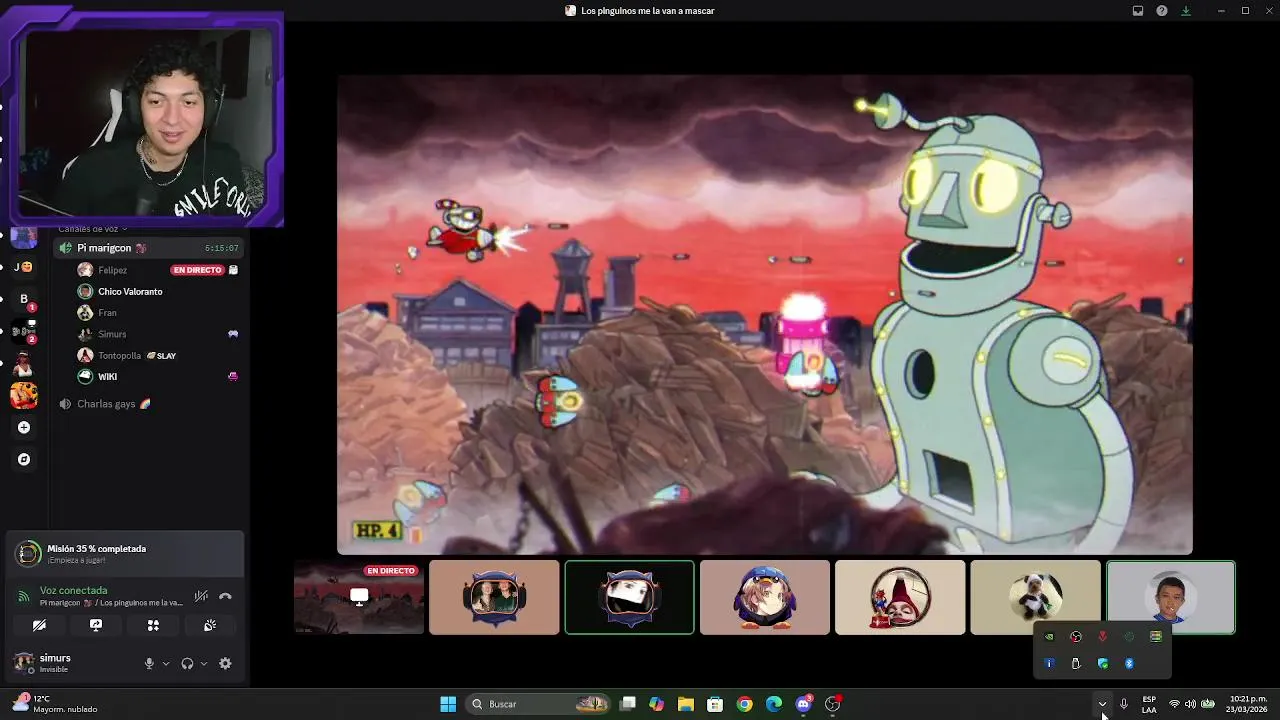1280x720 pixels.
Task: Disconnect from voice with hang-up icon
Action: (x=225, y=596)
